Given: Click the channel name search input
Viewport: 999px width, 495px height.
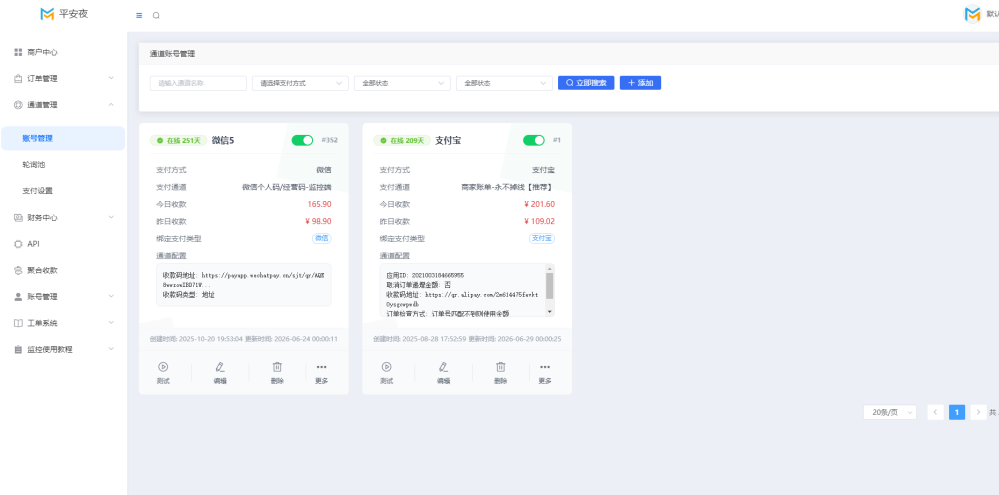Looking at the screenshot, I should click(198, 83).
